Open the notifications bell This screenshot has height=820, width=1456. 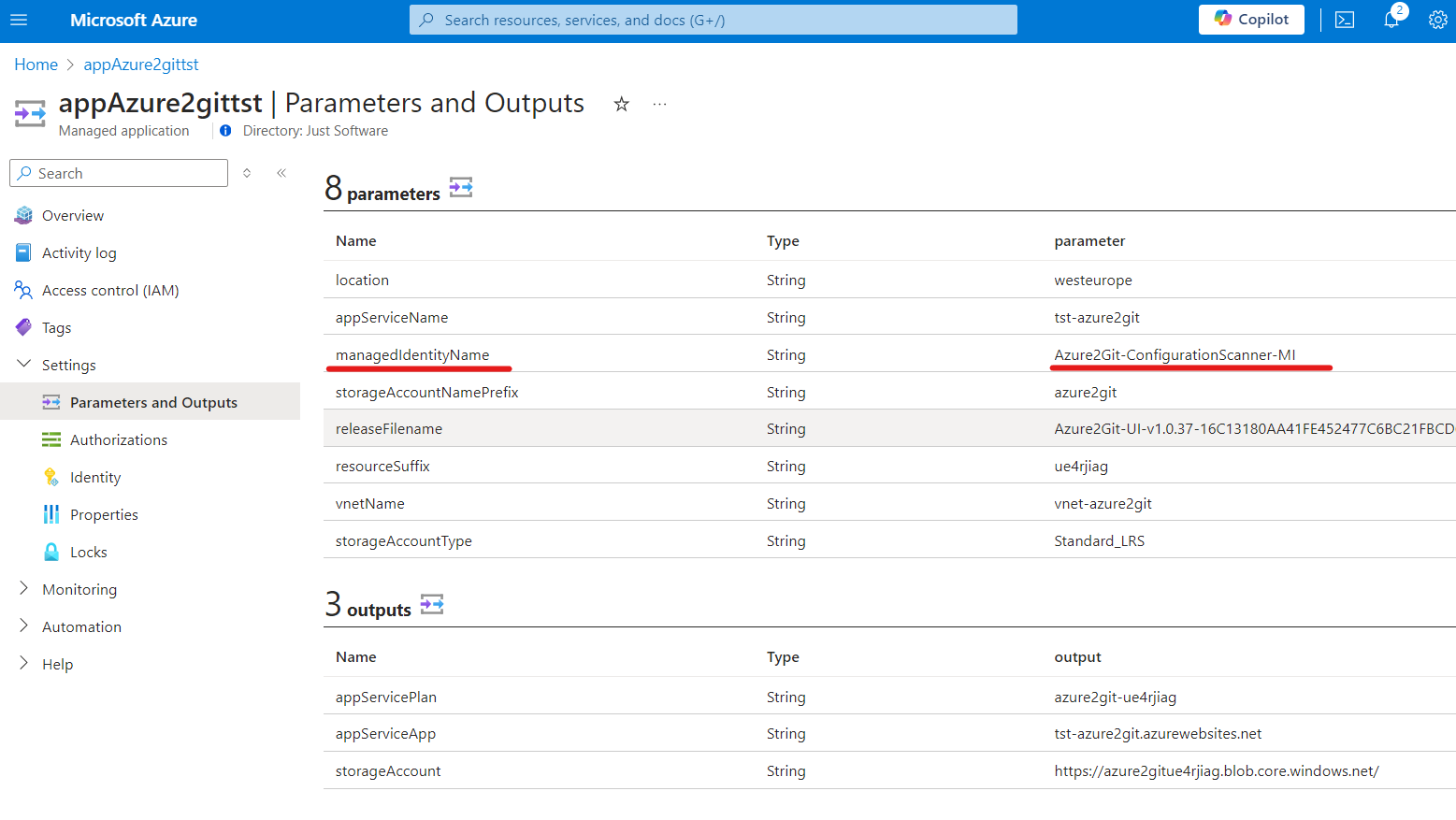pyautogui.click(x=1391, y=20)
